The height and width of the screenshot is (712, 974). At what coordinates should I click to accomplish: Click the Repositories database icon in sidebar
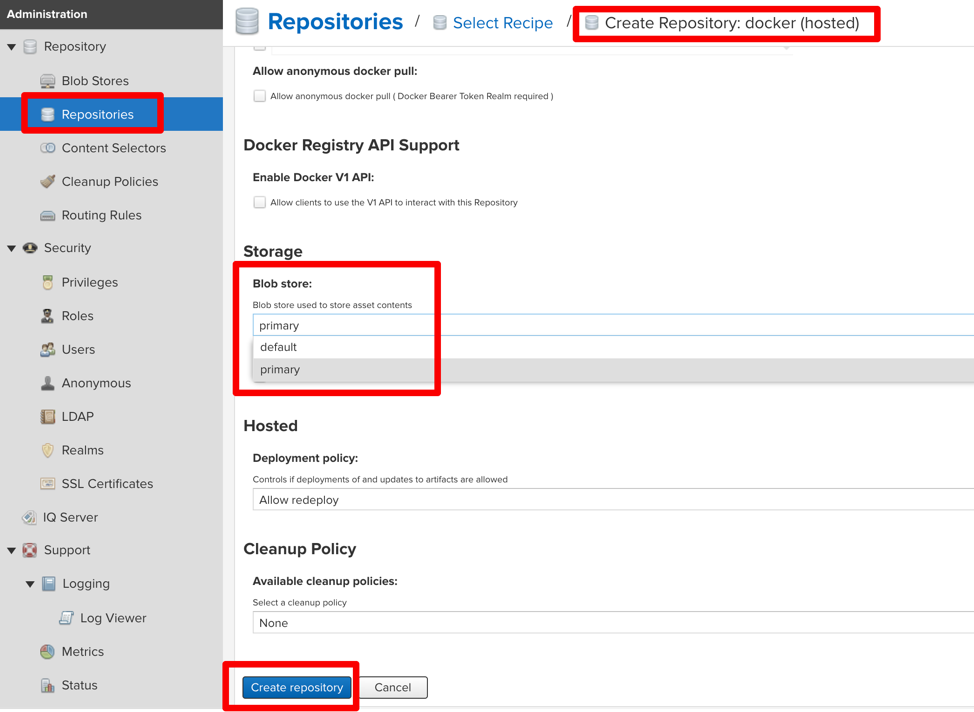click(x=48, y=114)
